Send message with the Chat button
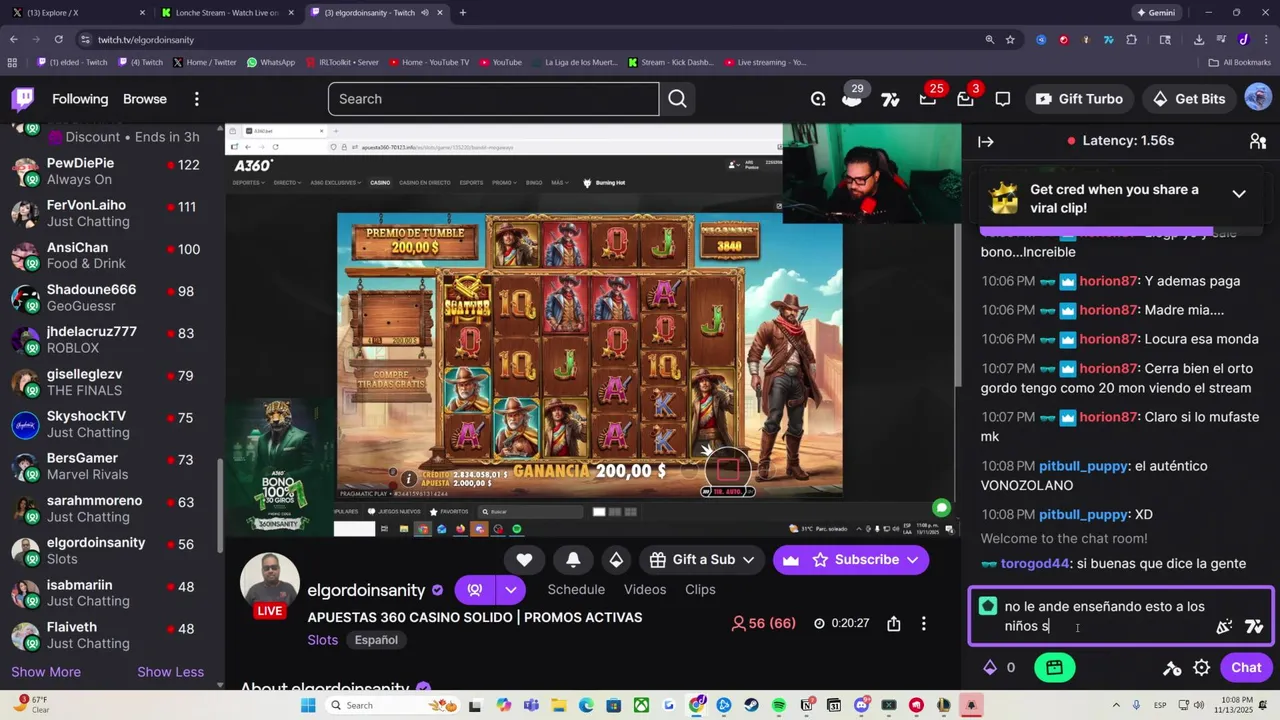 click(1246, 667)
